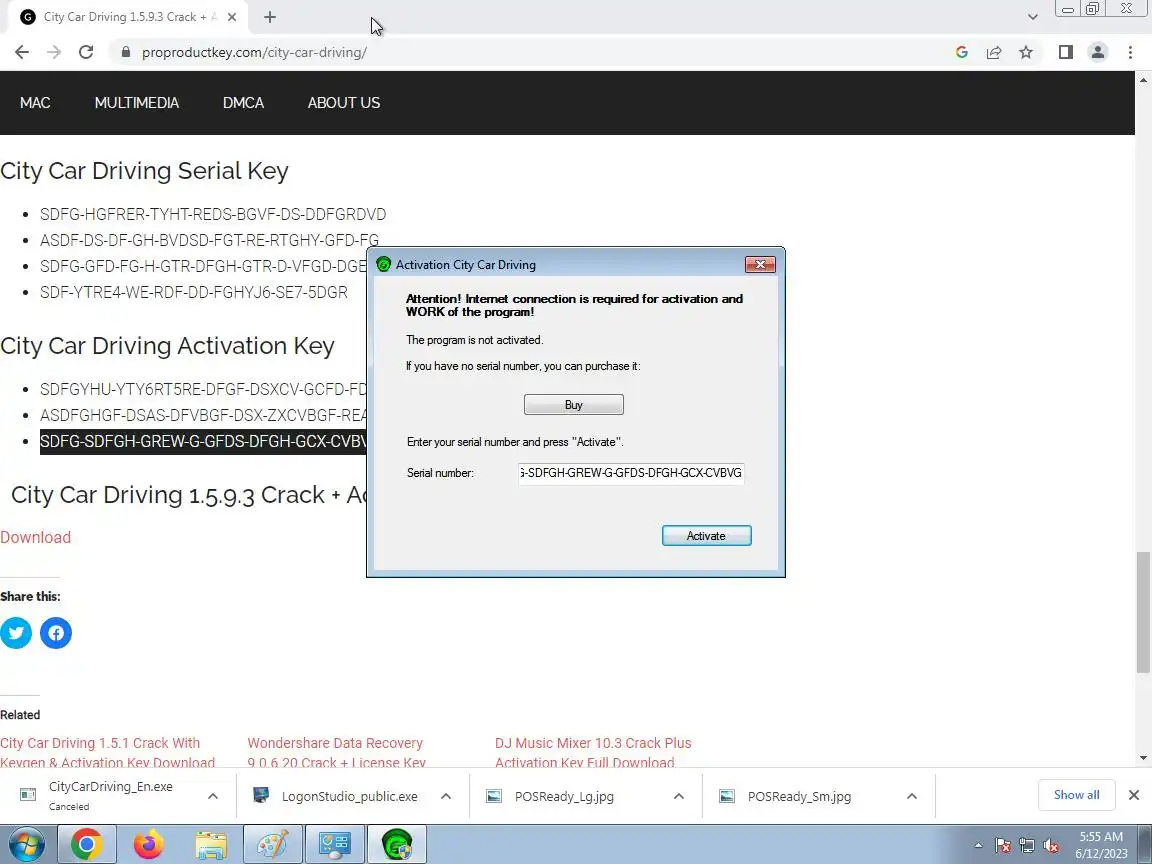
Task: Bookmark this page with star icon
Action: tap(1026, 52)
